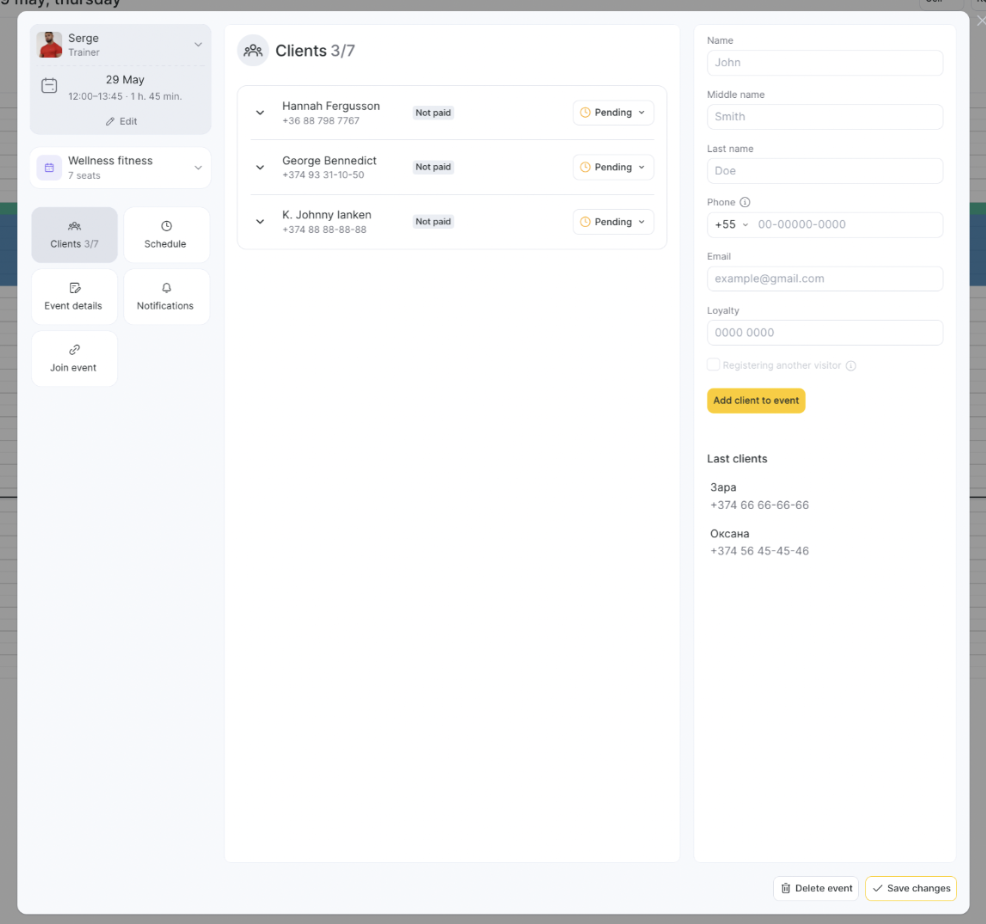Click the purple Wellness fitness calendar icon

(49, 168)
